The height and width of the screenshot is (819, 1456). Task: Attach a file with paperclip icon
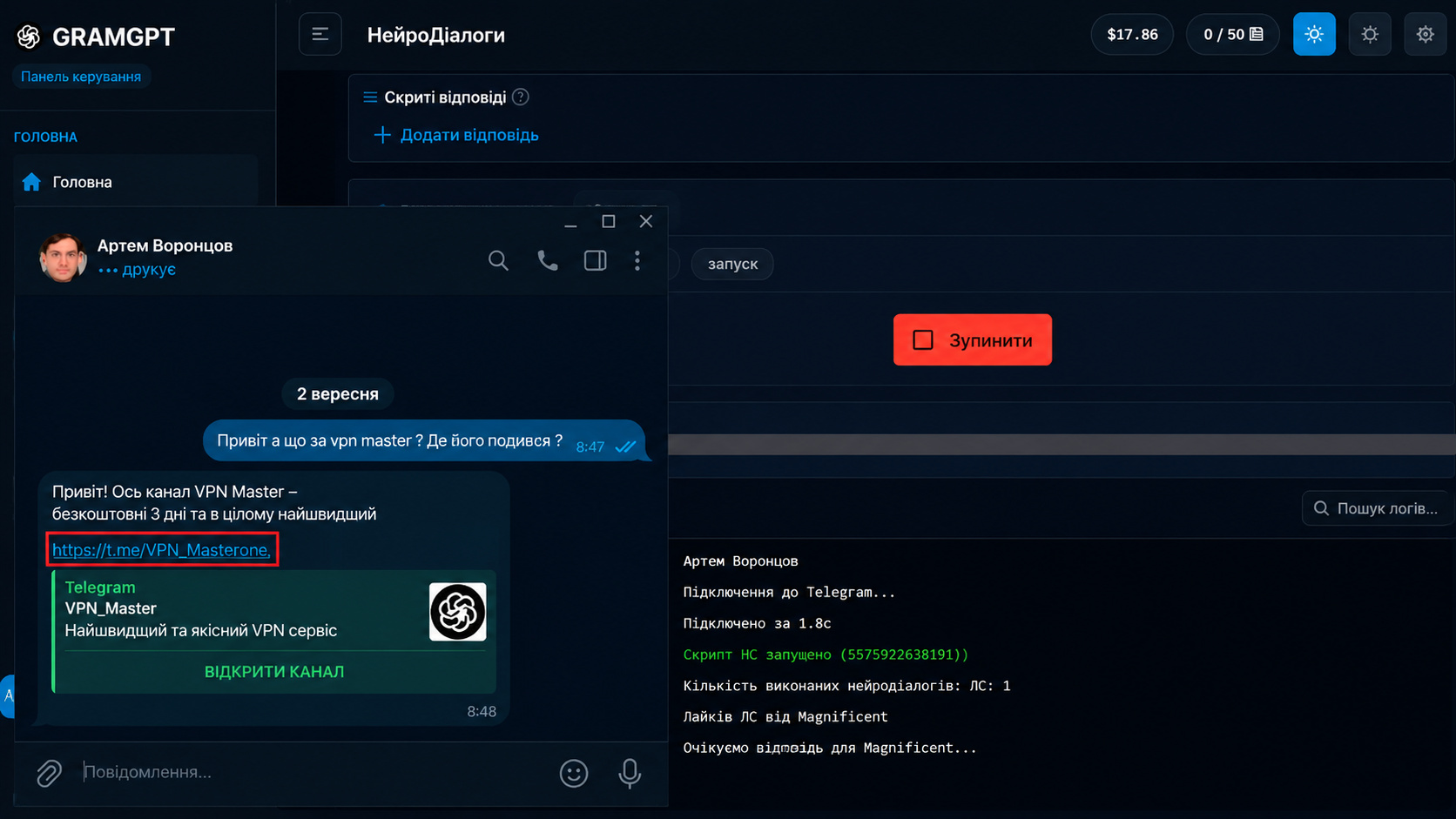pyautogui.click(x=49, y=773)
